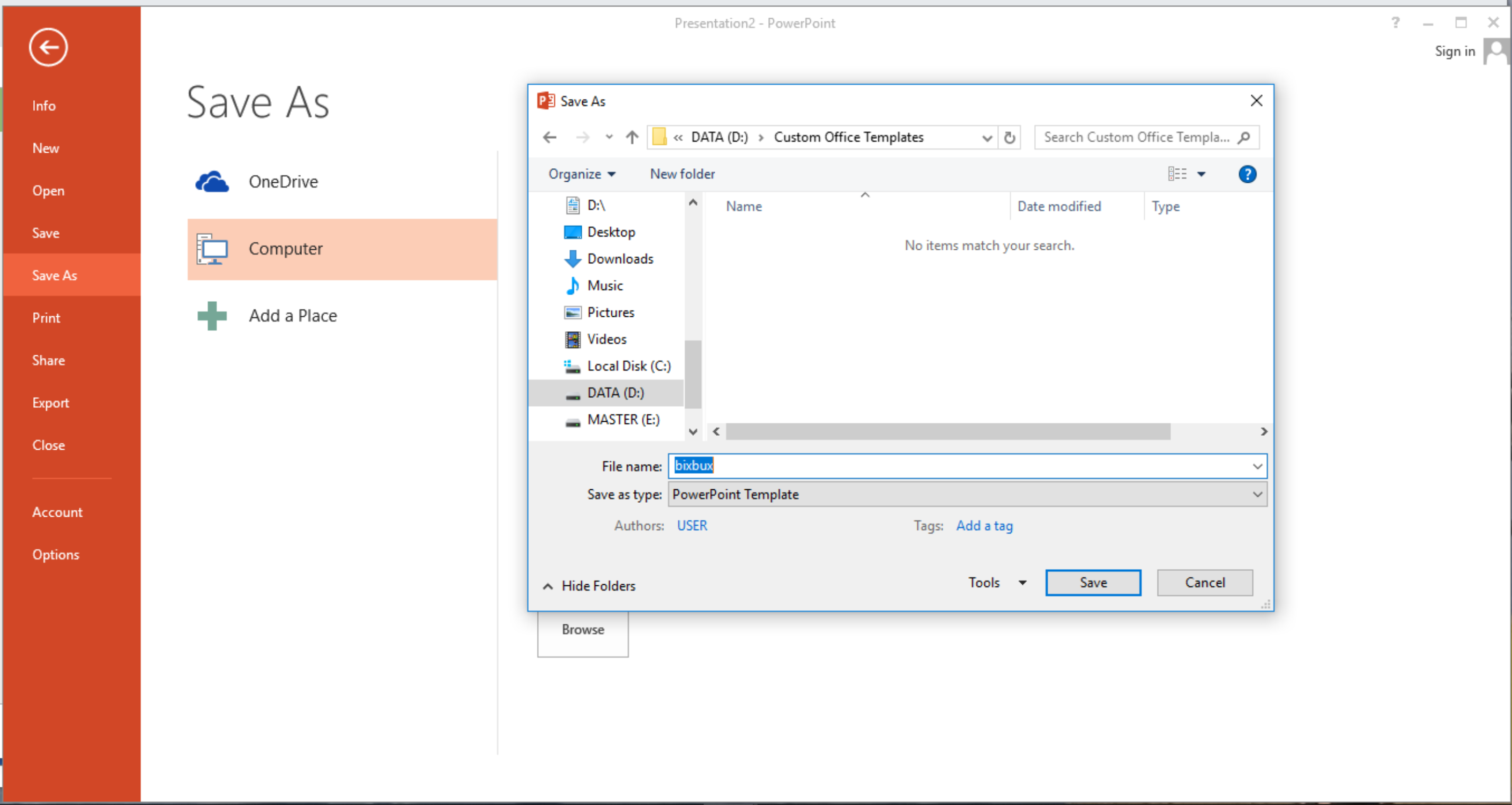Click Save As in the left menu
1512x805 pixels.
pyautogui.click(x=53, y=275)
